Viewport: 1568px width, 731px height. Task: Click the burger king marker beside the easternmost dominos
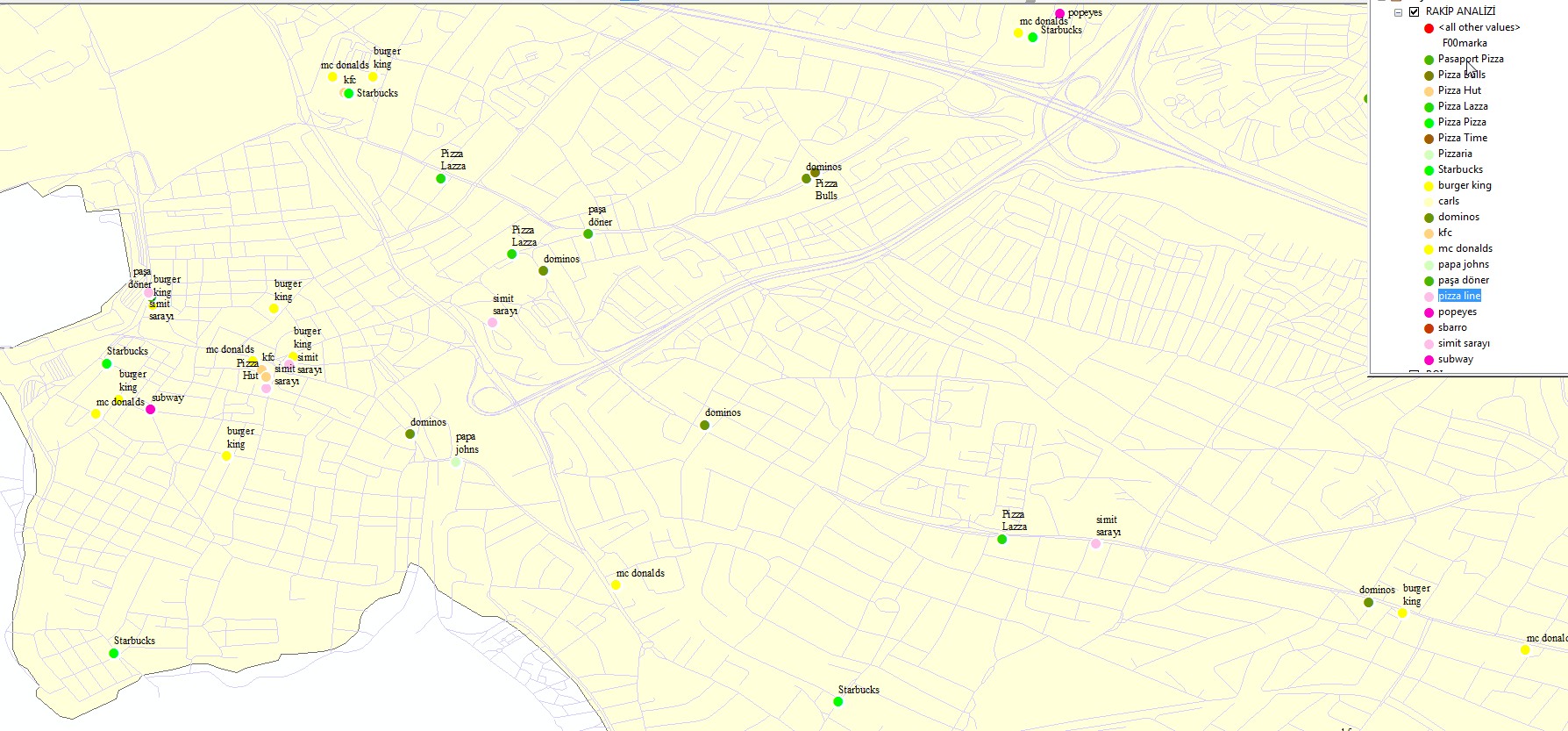(1402, 613)
